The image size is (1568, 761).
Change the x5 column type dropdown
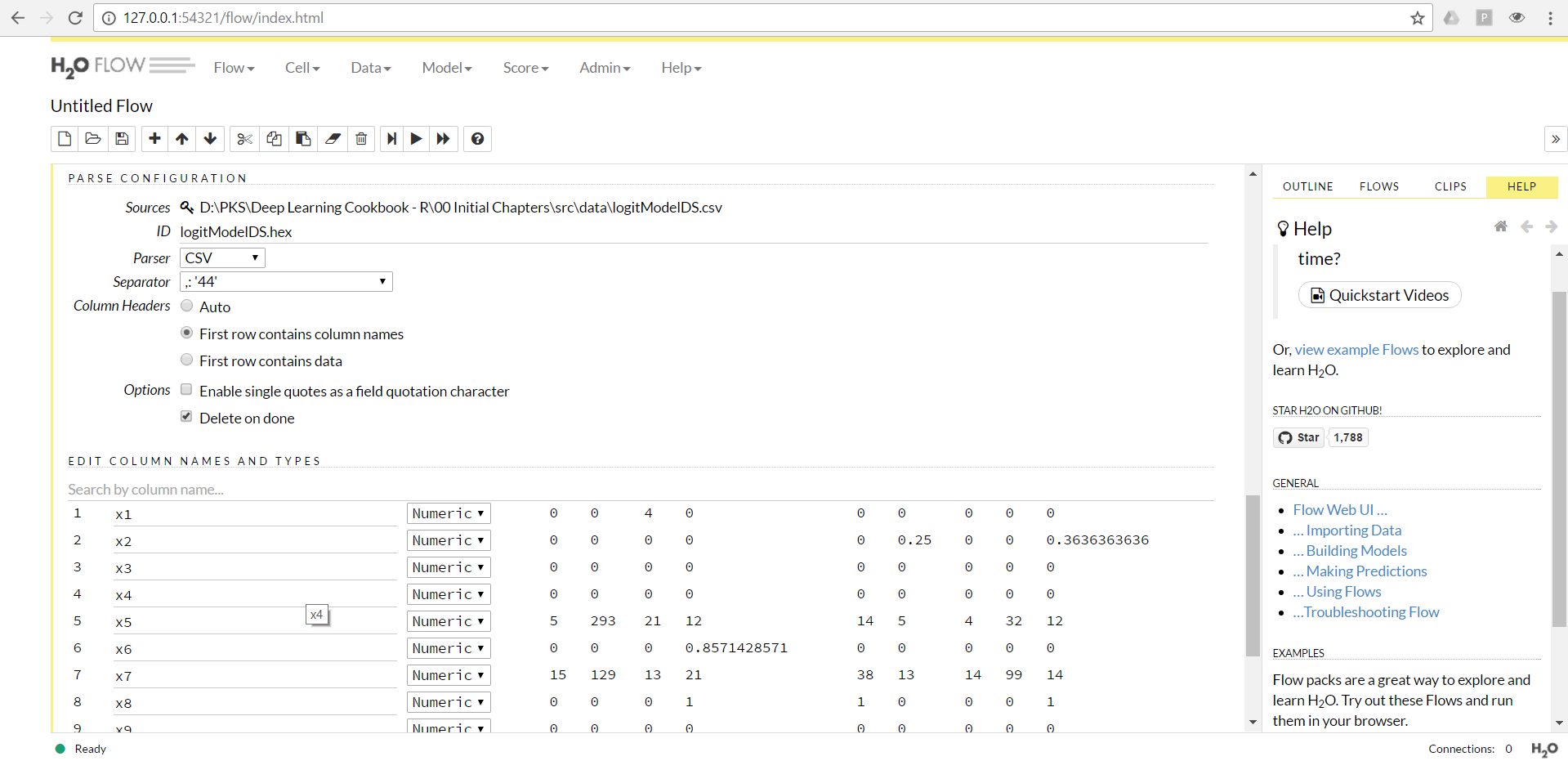pyautogui.click(x=449, y=621)
